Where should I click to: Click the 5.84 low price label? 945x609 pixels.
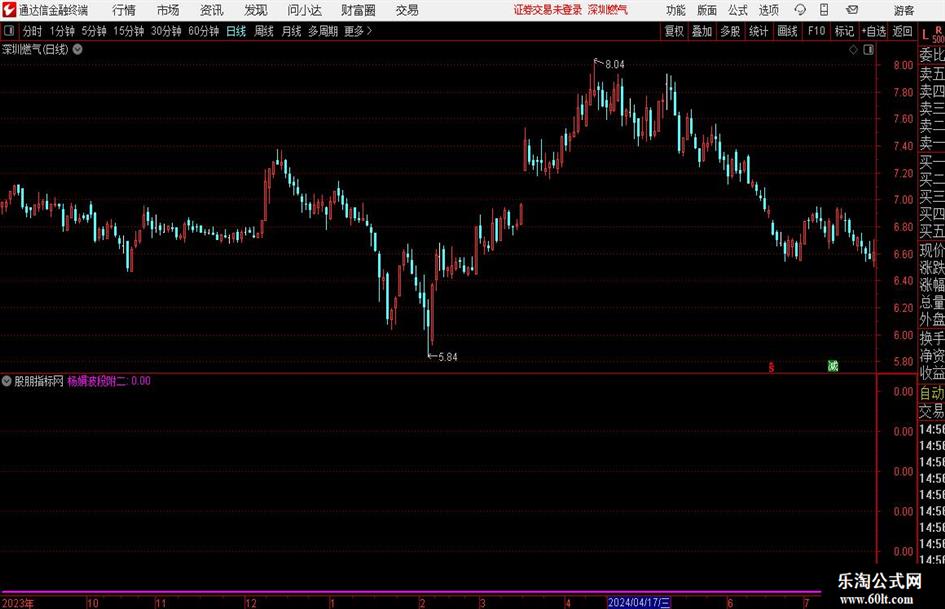(448, 357)
